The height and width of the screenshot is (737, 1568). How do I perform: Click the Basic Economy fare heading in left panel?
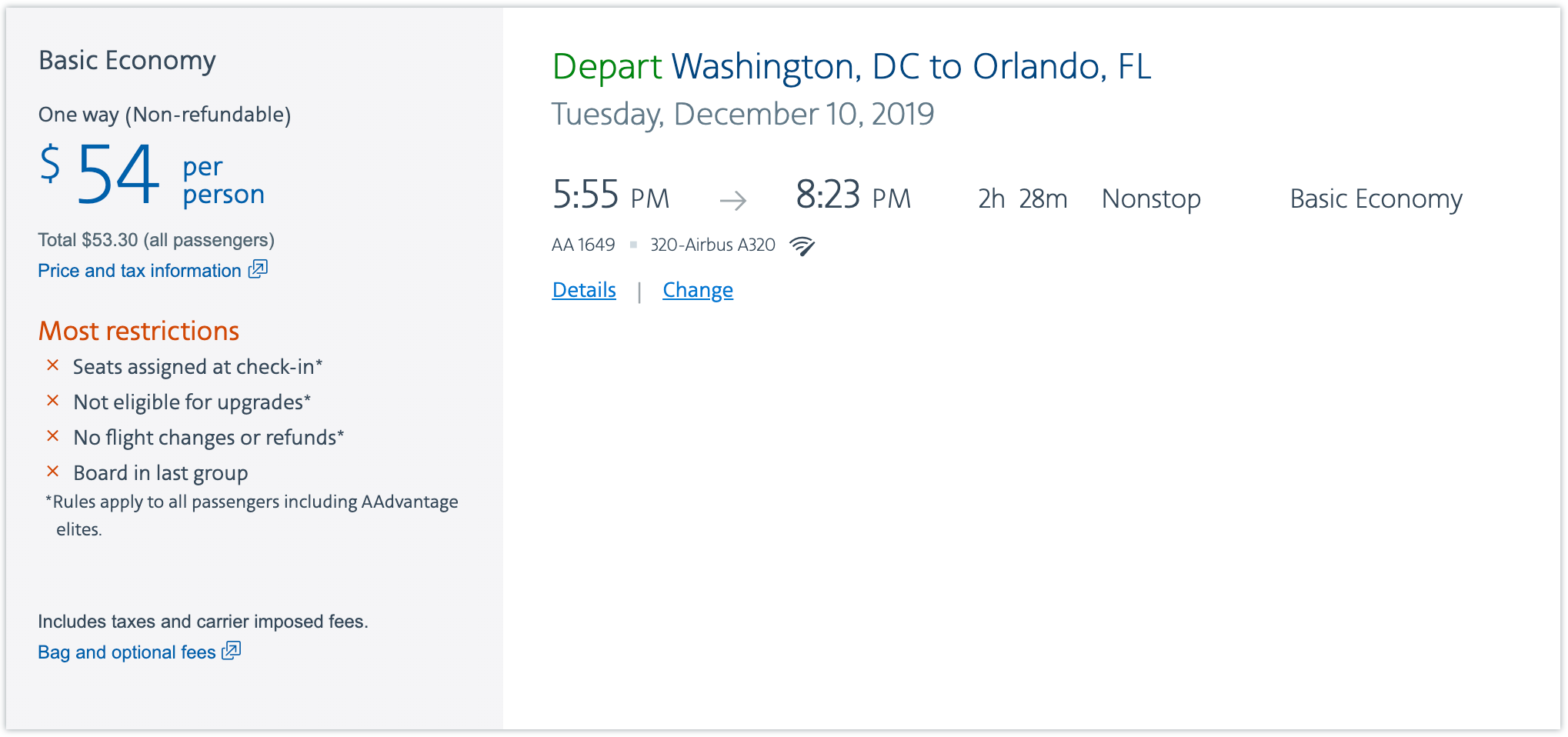(x=127, y=60)
